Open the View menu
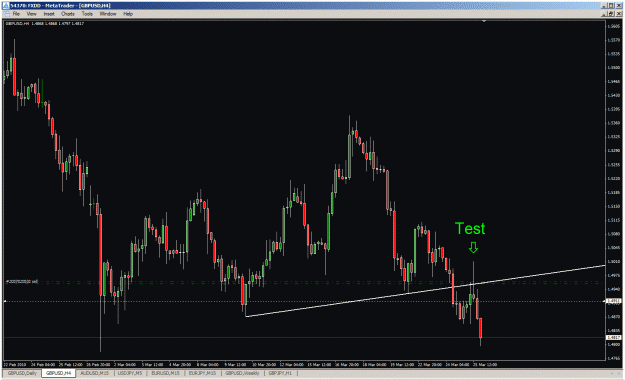The height and width of the screenshot is (380, 625). click(x=31, y=14)
